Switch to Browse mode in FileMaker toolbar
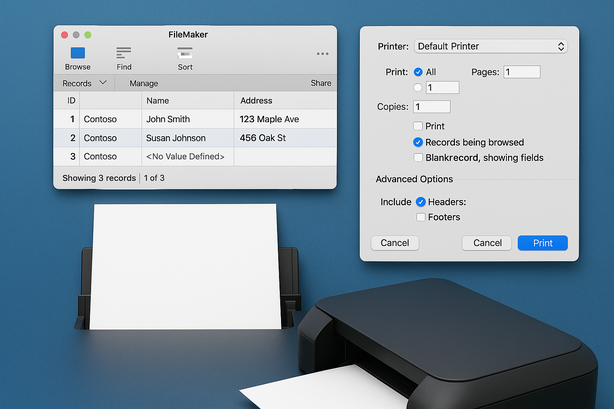The width and height of the screenshot is (614, 409). coord(78,58)
